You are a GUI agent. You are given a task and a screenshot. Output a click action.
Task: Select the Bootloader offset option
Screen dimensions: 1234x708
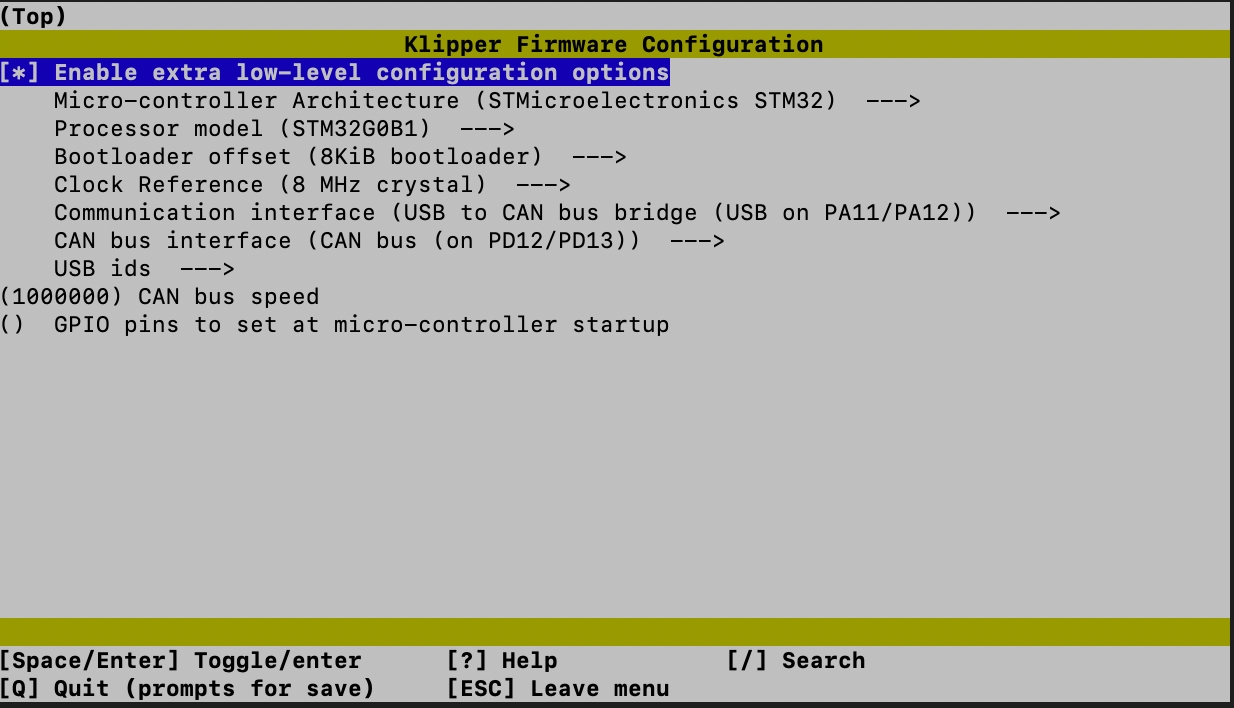click(172, 157)
